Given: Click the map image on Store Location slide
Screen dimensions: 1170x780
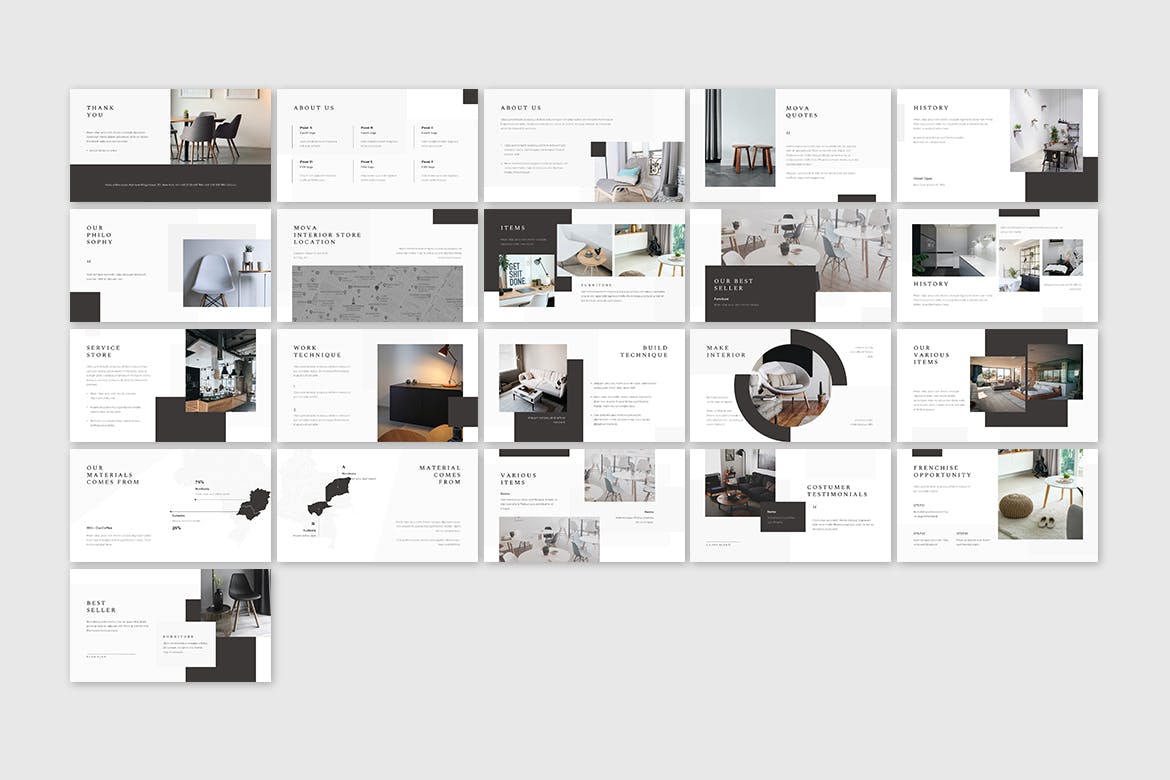Looking at the screenshot, I should 377,293.
